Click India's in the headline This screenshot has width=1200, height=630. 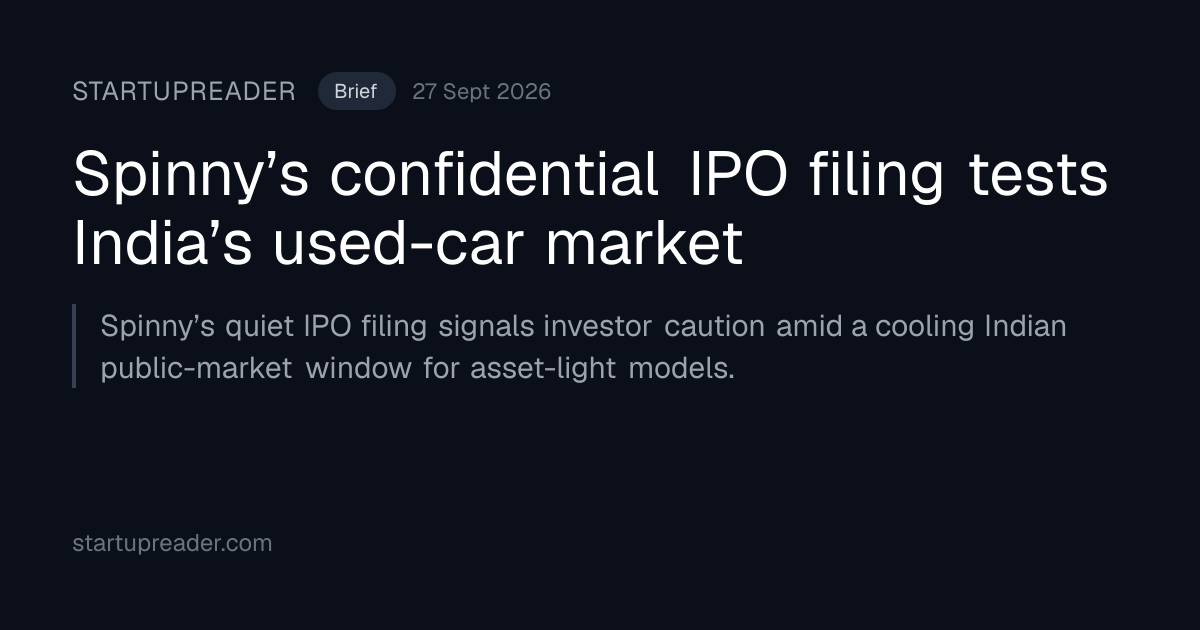164,244
